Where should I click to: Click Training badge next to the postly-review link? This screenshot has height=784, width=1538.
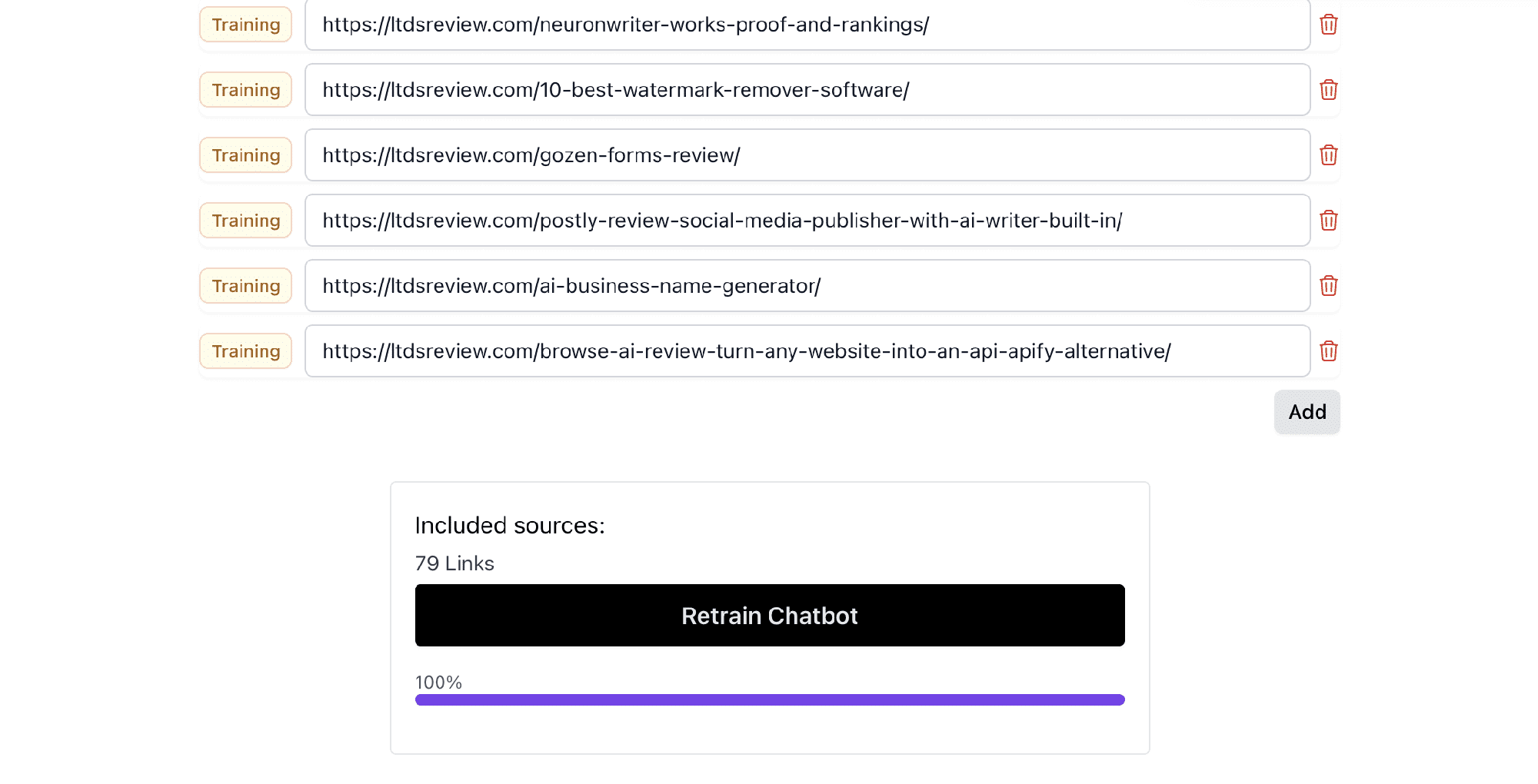(246, 221)
